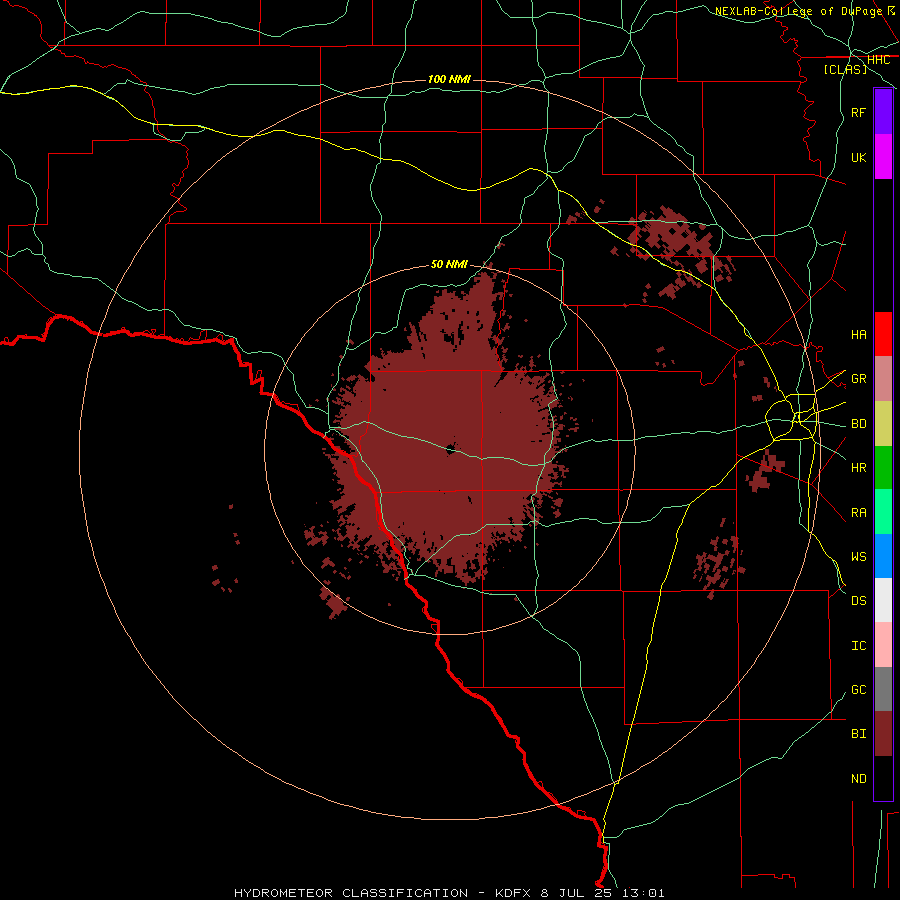Click the "WS" legend label
The image size is (900, 900).
859,557
